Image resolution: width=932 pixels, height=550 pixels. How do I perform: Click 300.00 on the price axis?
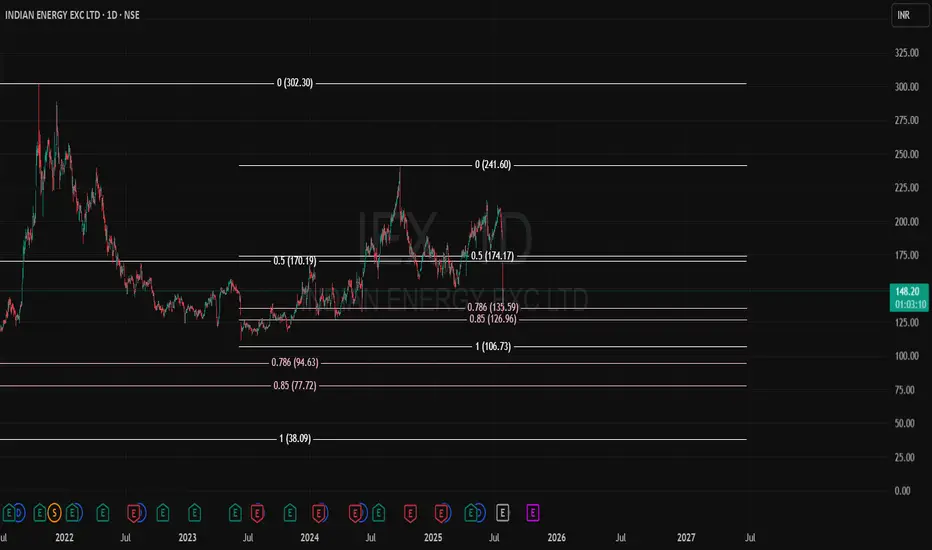point(907,87)
